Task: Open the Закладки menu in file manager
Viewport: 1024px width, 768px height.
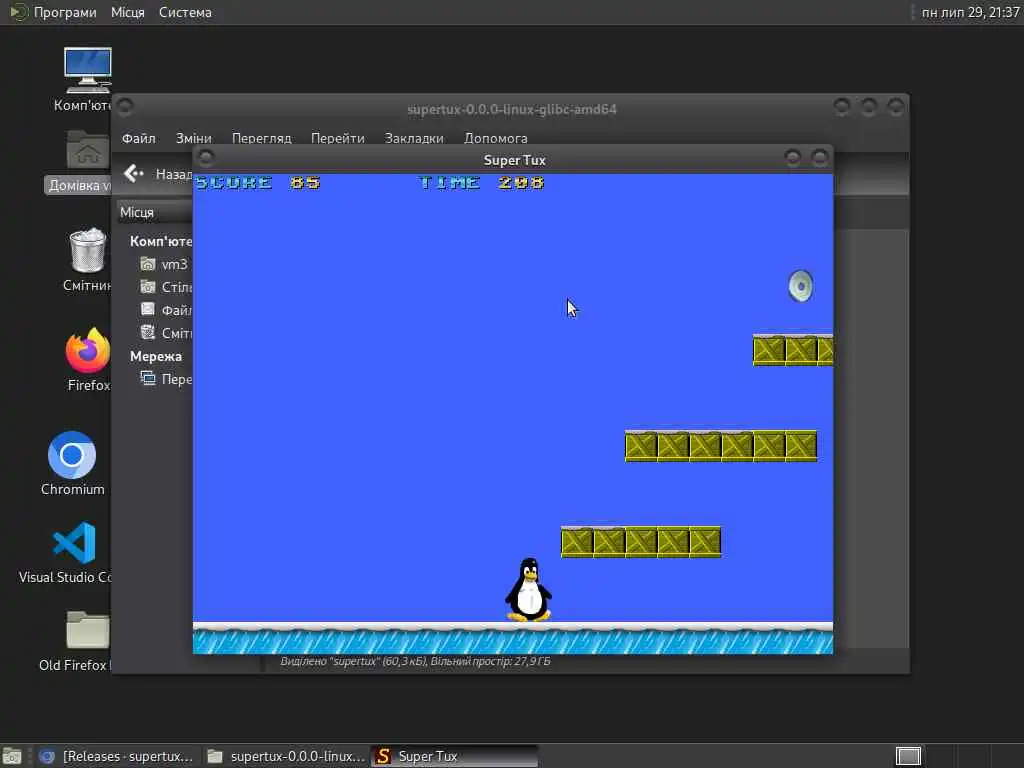Action: pyautogui.click(x=414, y=138)
